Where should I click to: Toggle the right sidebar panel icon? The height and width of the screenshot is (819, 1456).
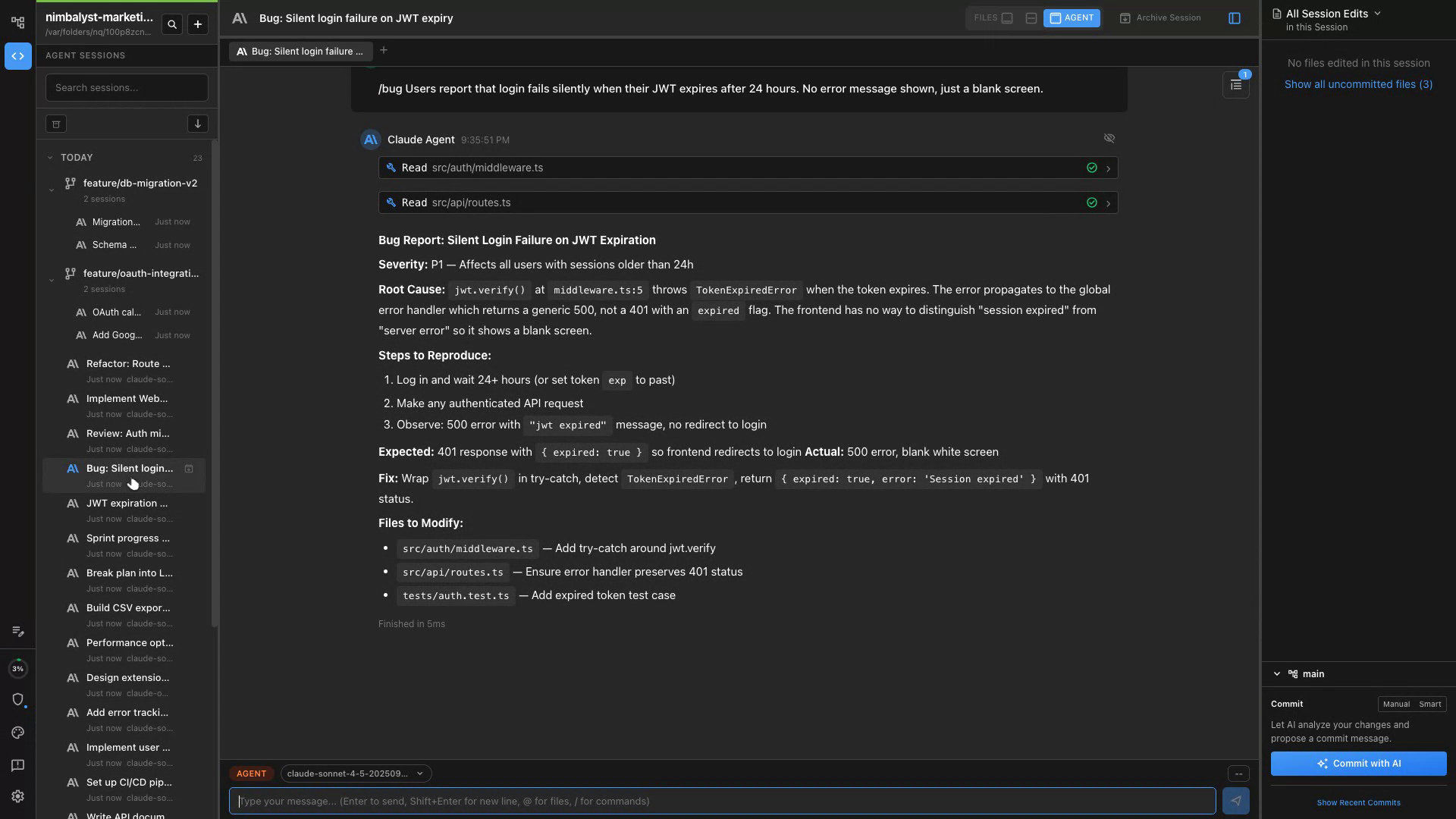[1234, 18]
